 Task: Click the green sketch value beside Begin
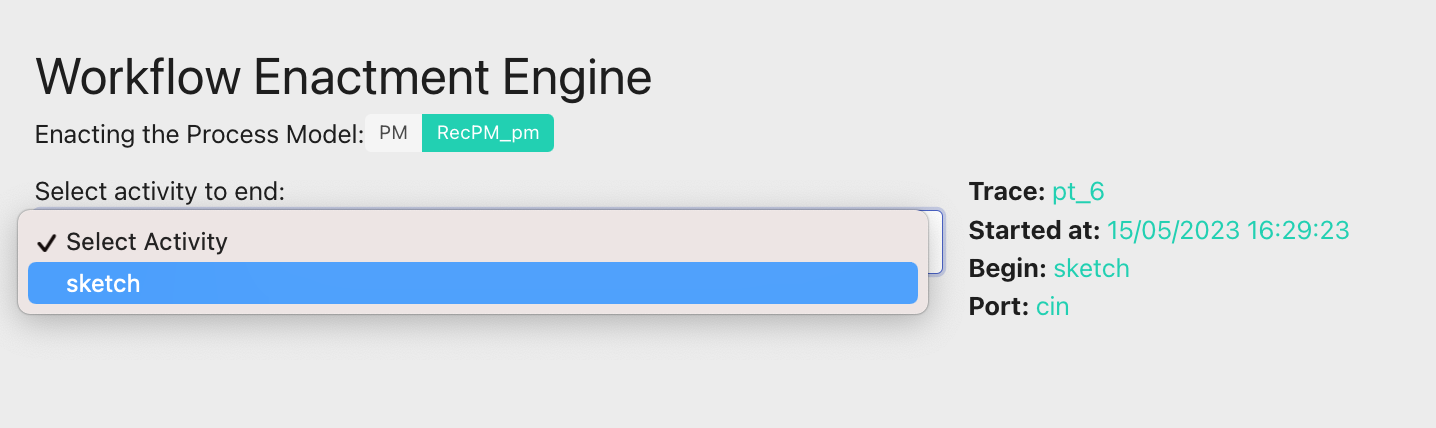1091,268
